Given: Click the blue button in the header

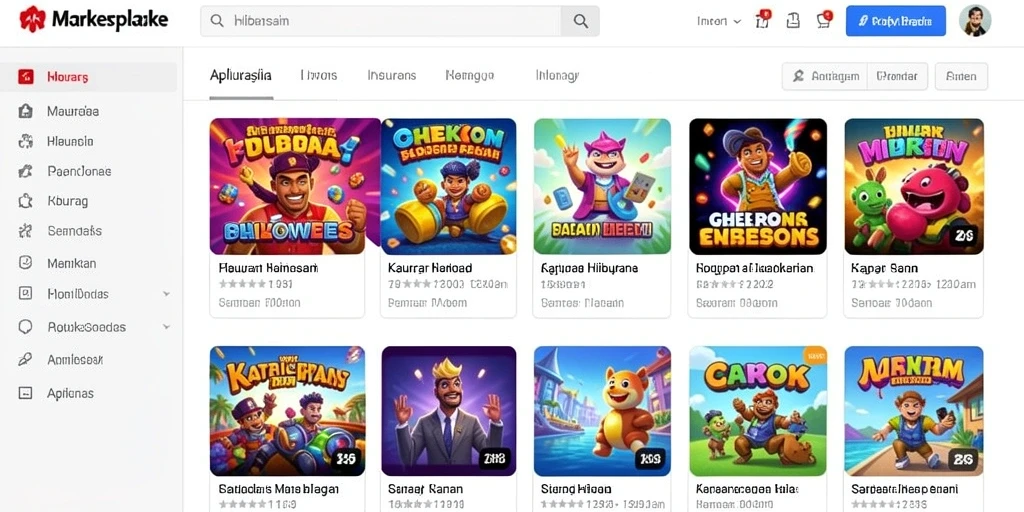Looking at the screenshot, I should click(x=895, y=21).
